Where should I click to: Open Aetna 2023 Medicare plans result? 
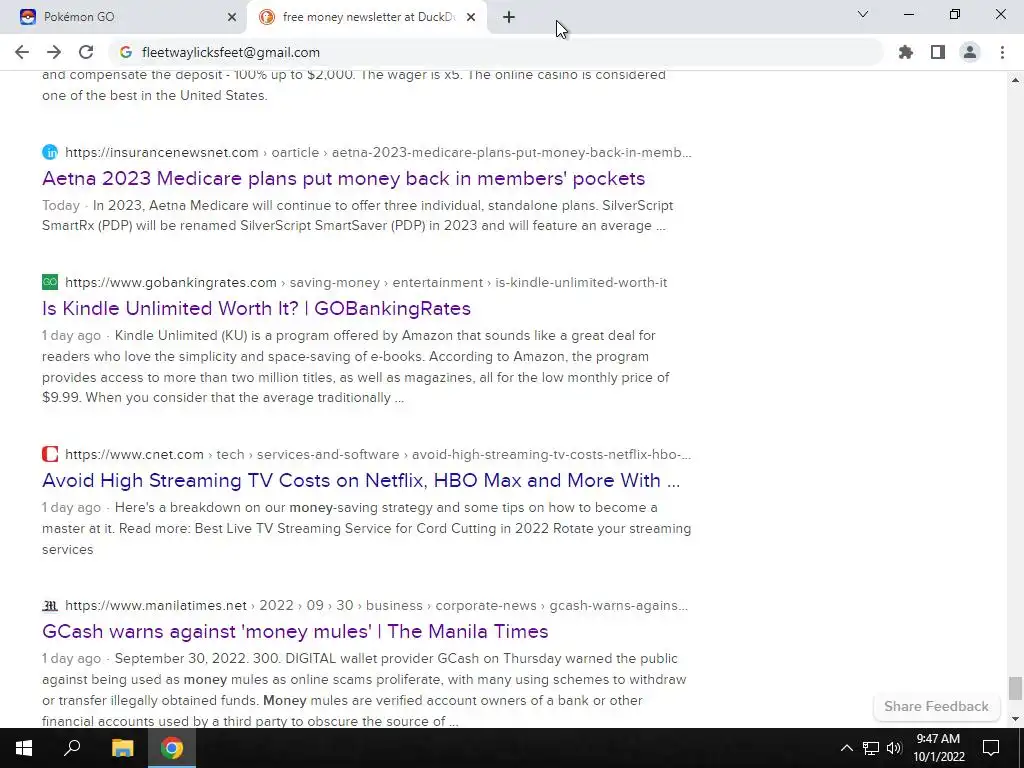pyautogui.click(x=344, y=178)
